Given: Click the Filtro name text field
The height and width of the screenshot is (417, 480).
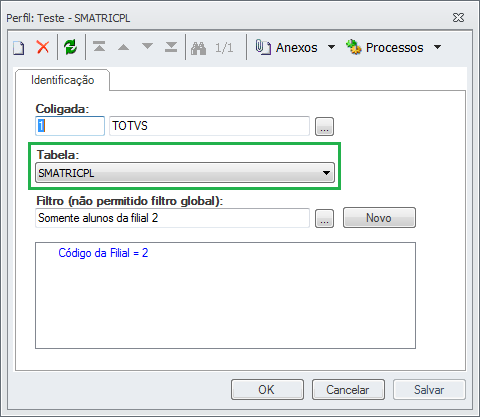Looking at the screenshot, I should click(172, 218).
